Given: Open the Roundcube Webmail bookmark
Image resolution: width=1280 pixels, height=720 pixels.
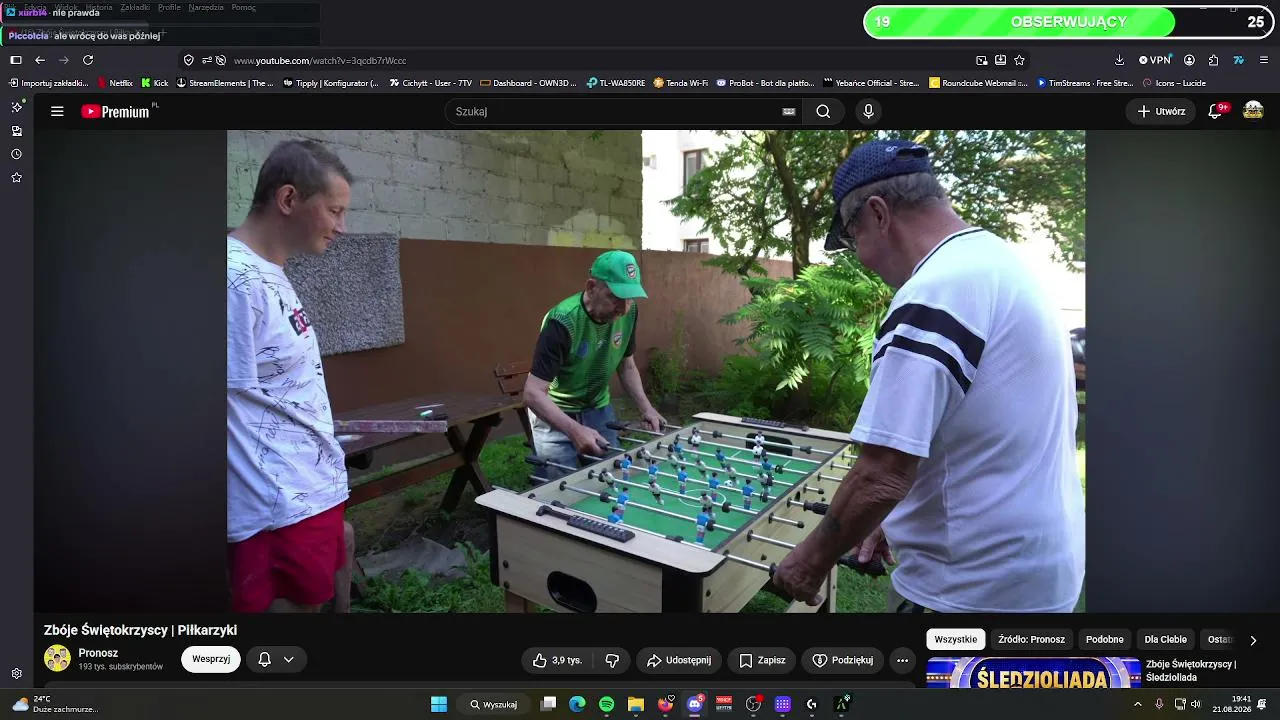Looking at the screenshot, I should (979, 83).
